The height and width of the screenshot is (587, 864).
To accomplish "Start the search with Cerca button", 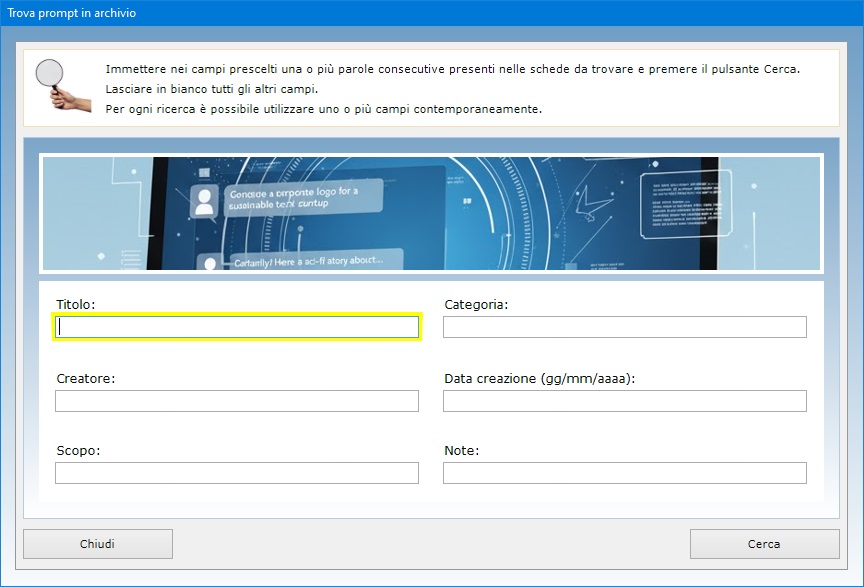I will coord(764,544).
